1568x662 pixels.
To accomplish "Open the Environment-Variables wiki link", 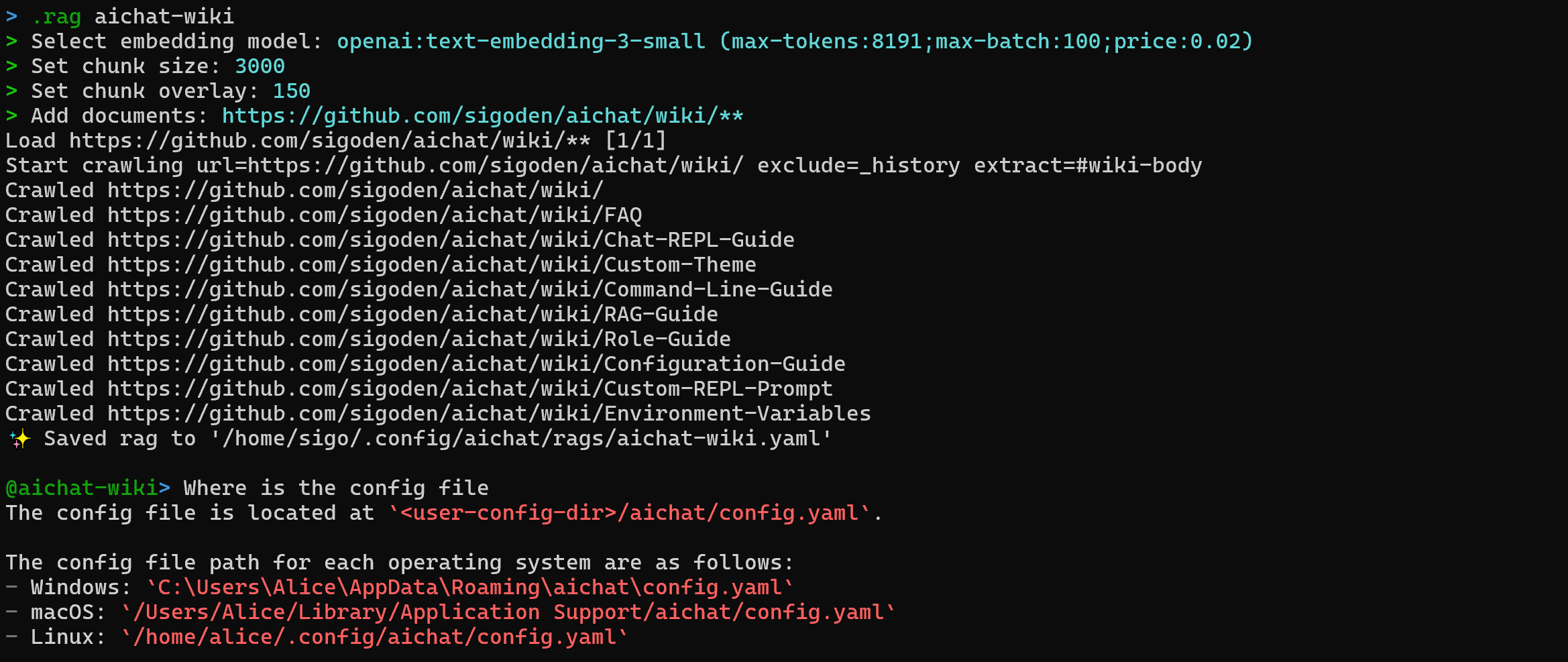I will click(489, 414).
